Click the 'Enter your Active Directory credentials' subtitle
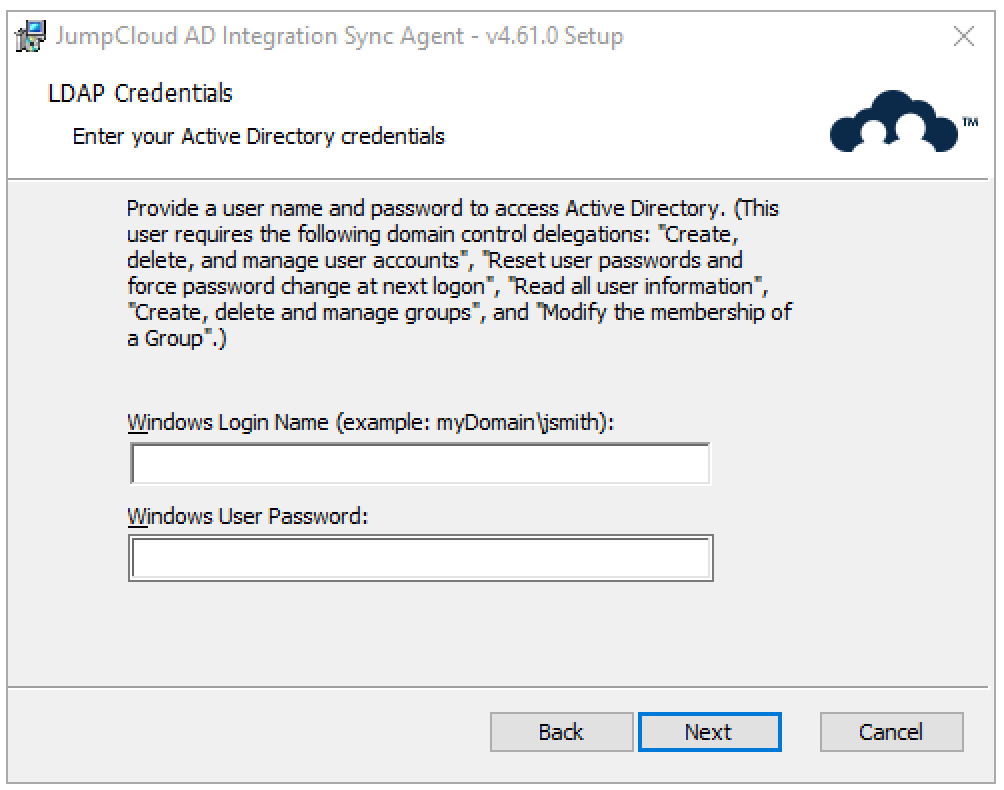Viewport: 1004px width, 790px height. coord(259,136)
